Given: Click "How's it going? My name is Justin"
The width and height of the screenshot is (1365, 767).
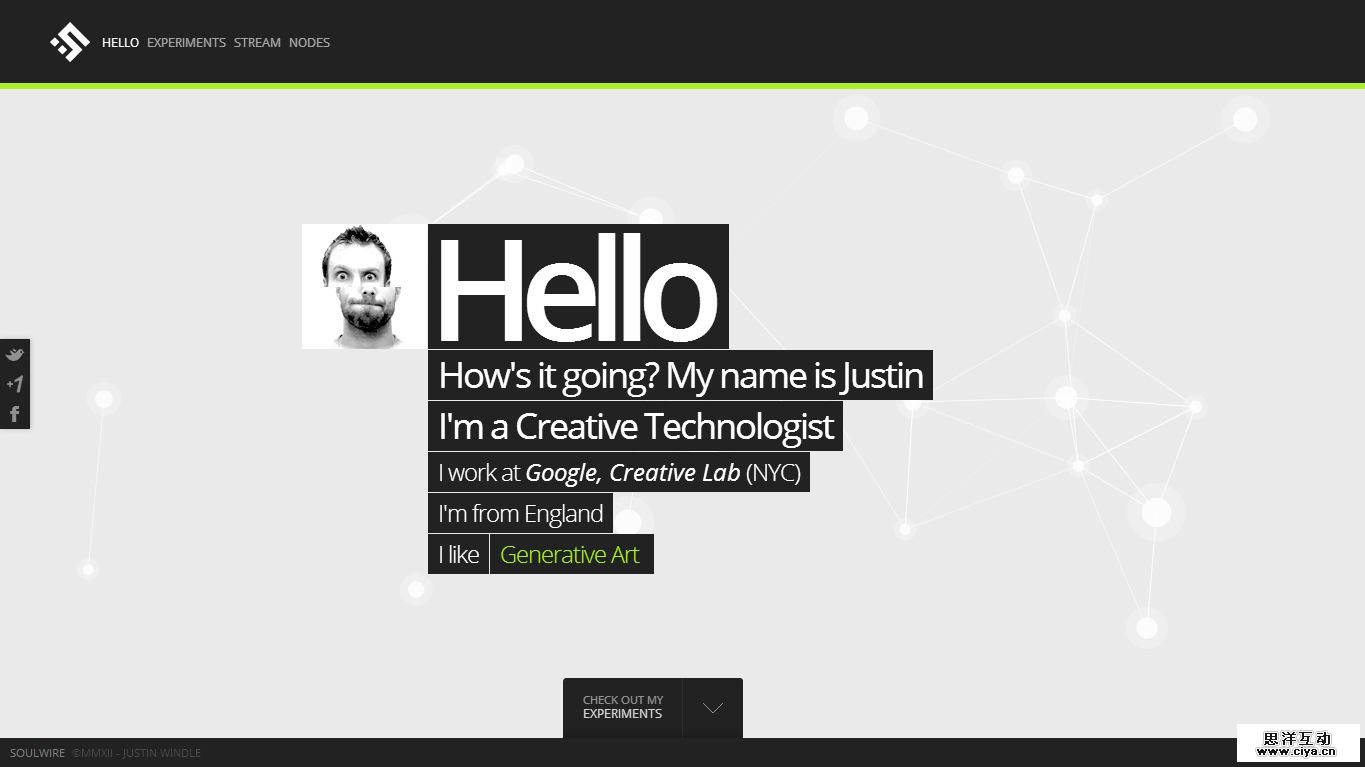Looking at the screenshot, I should (680, 375).
